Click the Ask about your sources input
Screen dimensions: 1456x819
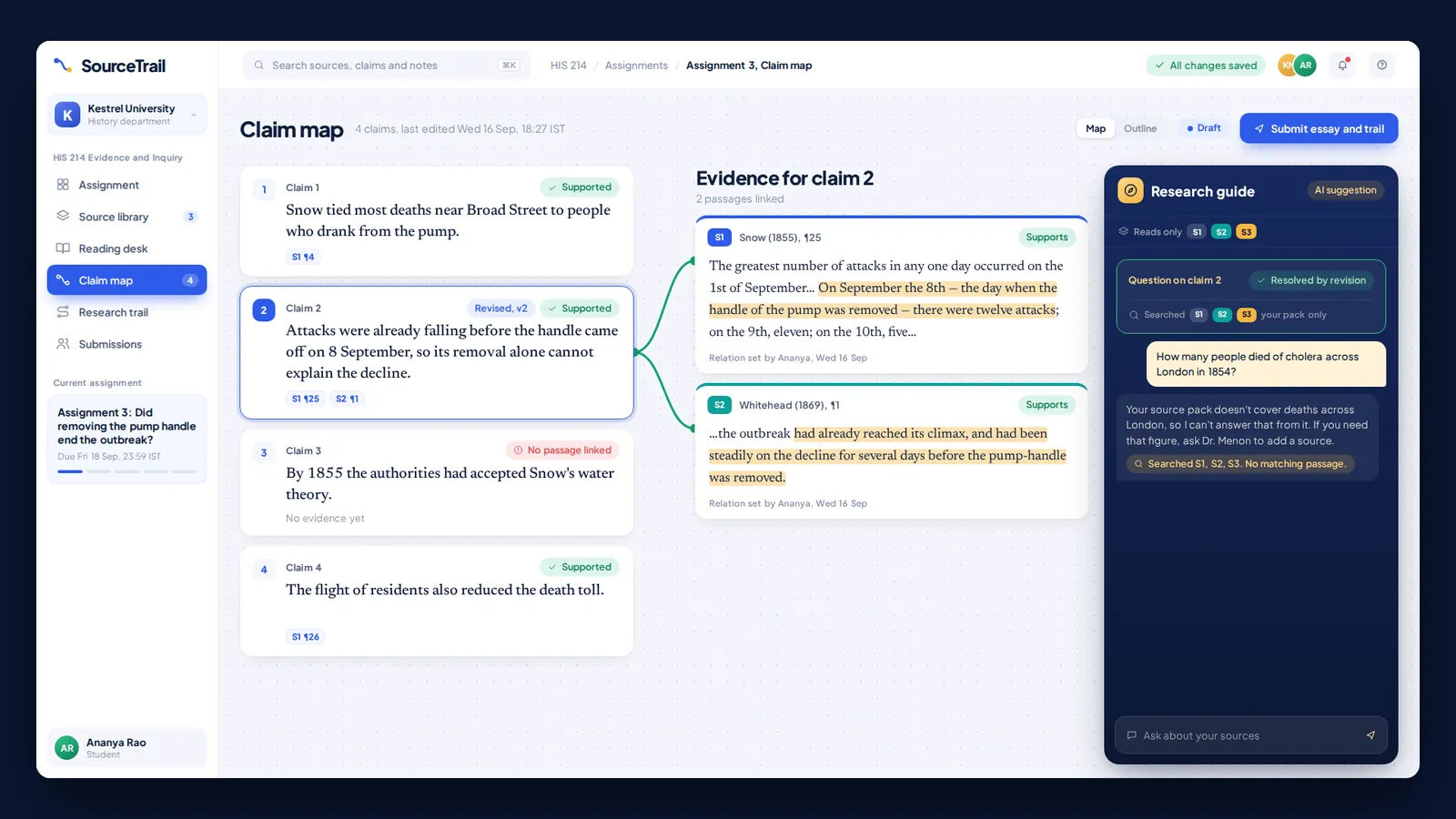[x=1250, y=735]
